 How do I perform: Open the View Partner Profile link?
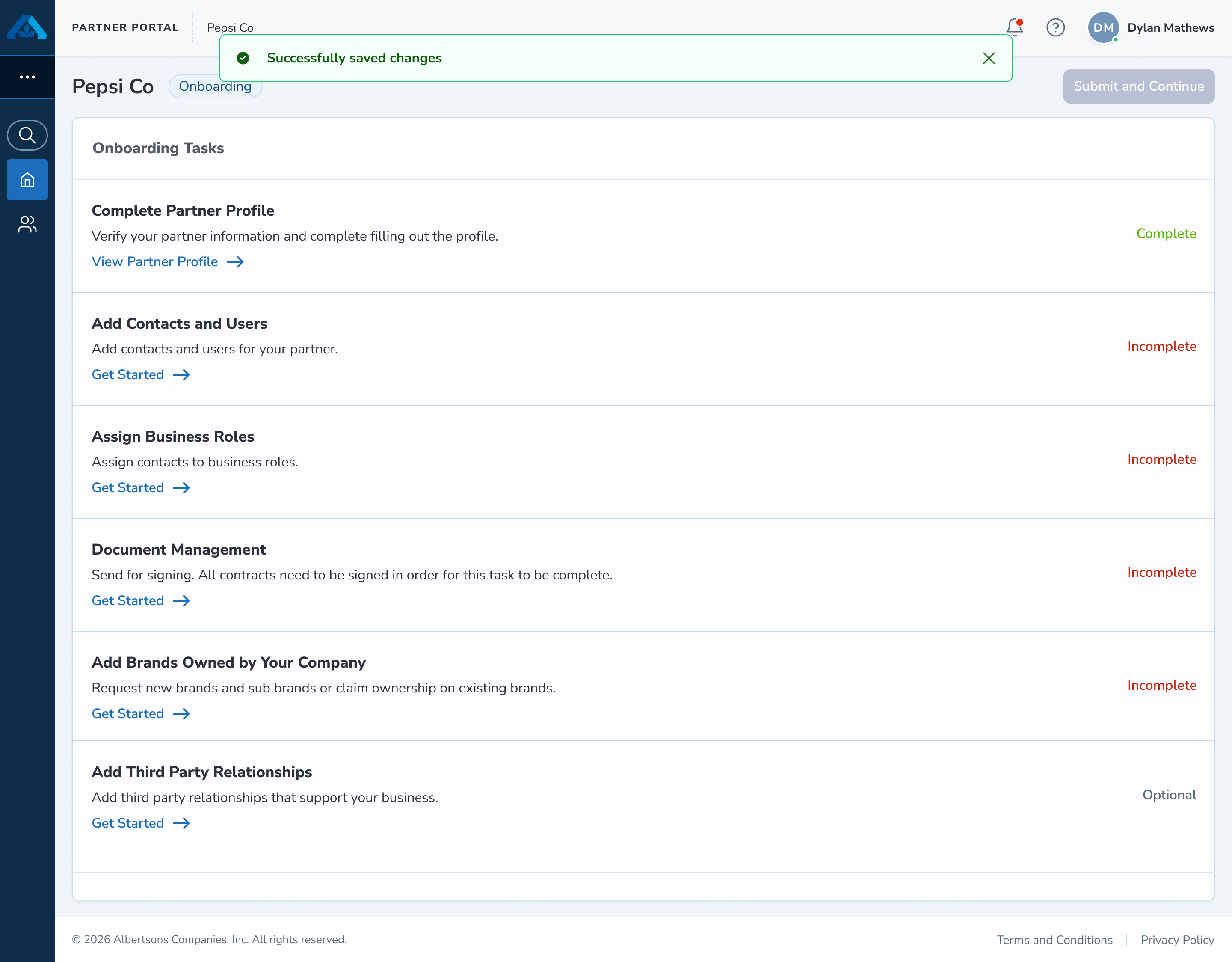click(155, 262)
